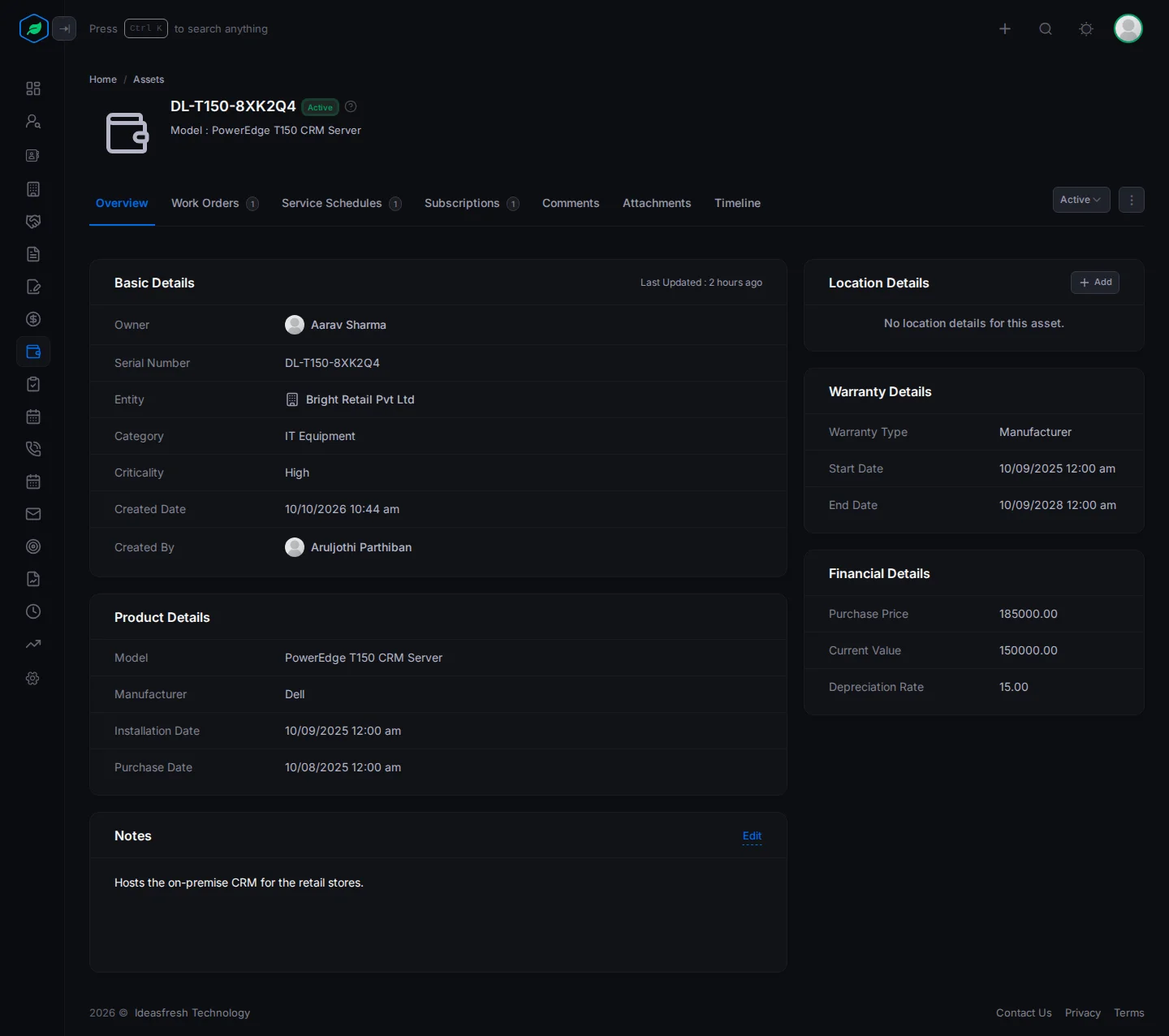This screenshot has height=1036, width=1169.
Task: Click the magnifier search icon in header
Action: tap(1046, 28)
